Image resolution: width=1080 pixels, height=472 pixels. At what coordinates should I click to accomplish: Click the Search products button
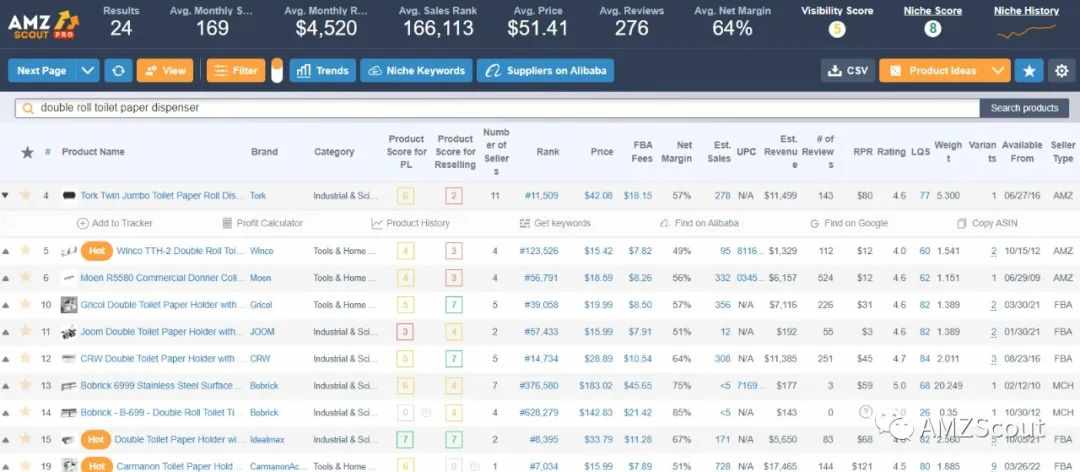click(x=1024, y=108)
